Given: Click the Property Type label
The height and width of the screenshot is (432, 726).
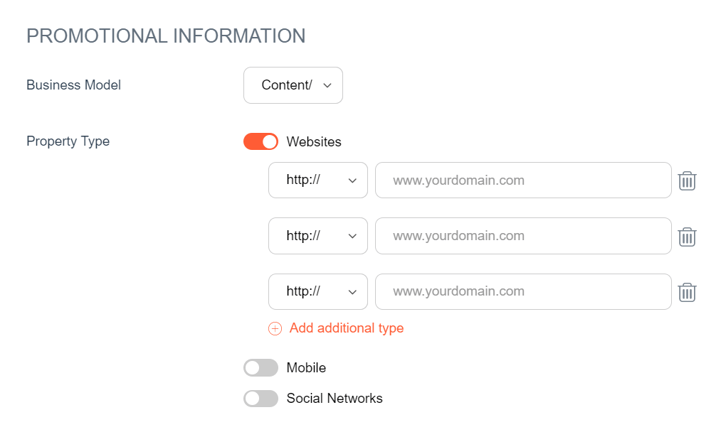Looking at the screenshot, I should 68,141.
